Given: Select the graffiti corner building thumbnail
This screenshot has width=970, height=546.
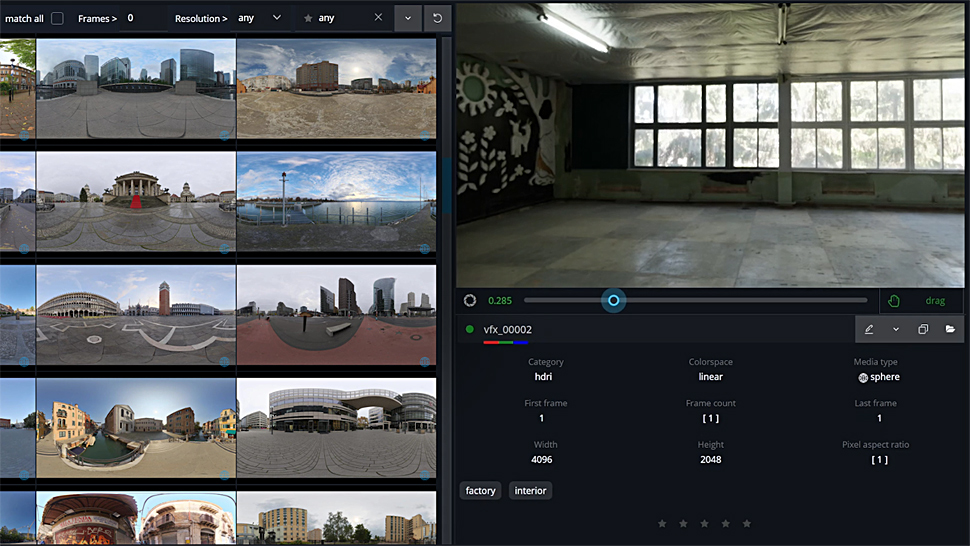Looking at the screenshot, I should coord(136,518).
